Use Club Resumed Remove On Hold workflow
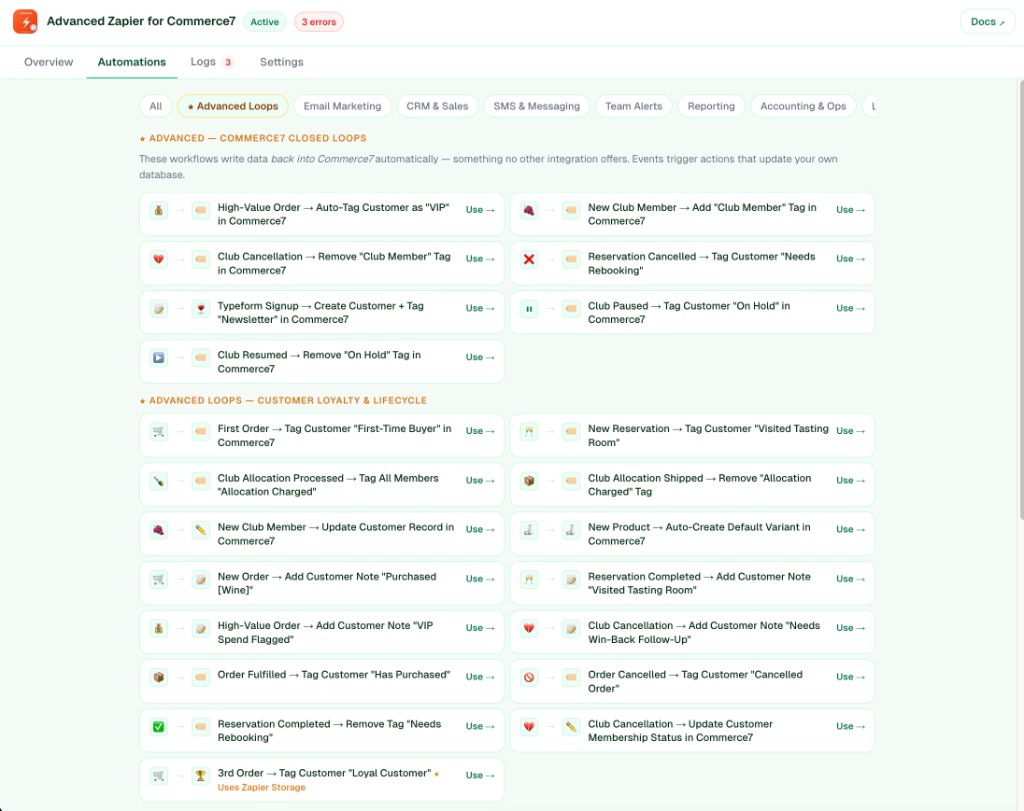 tap(480, 358)
